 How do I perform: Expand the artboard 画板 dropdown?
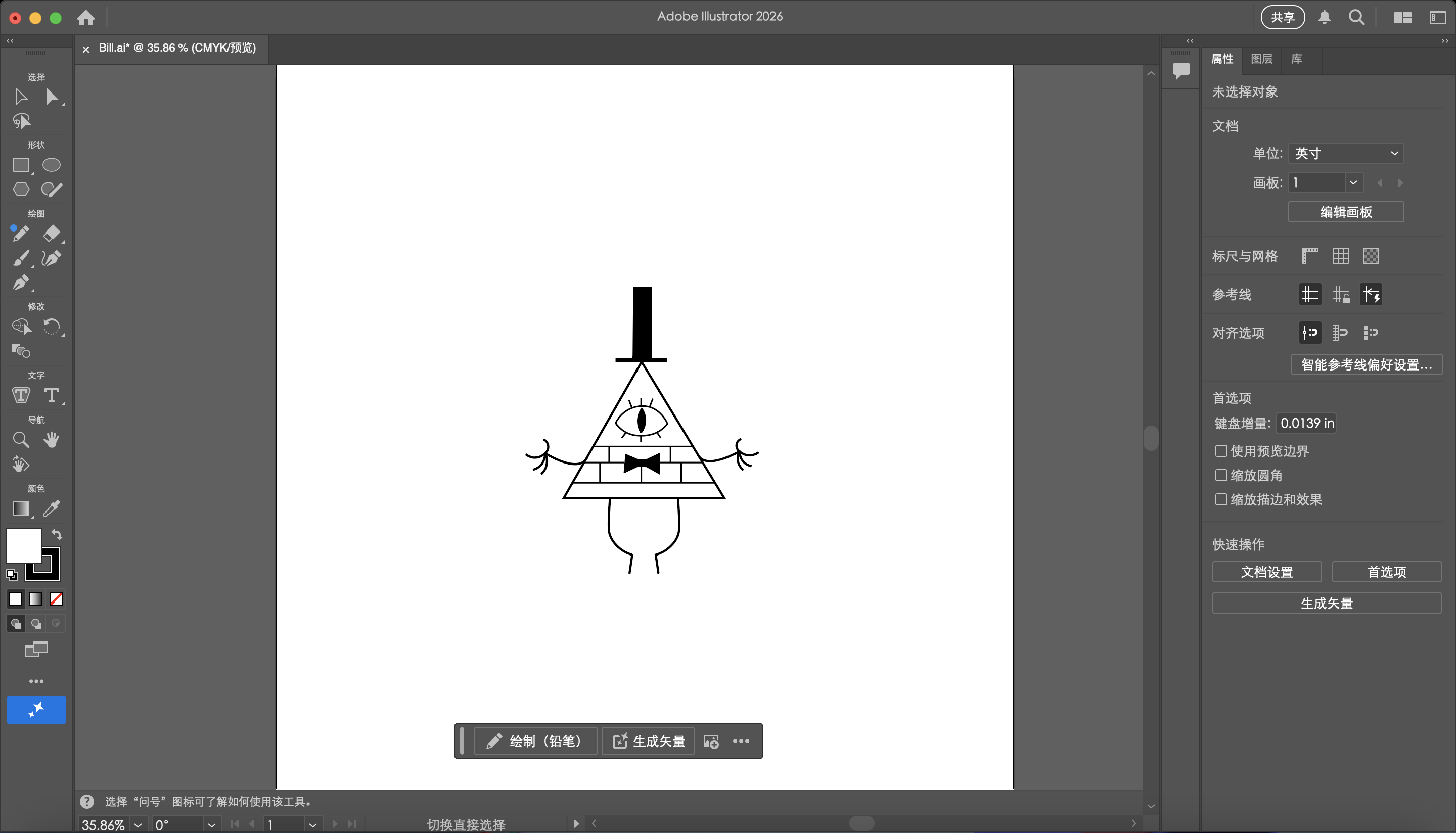1353,182
